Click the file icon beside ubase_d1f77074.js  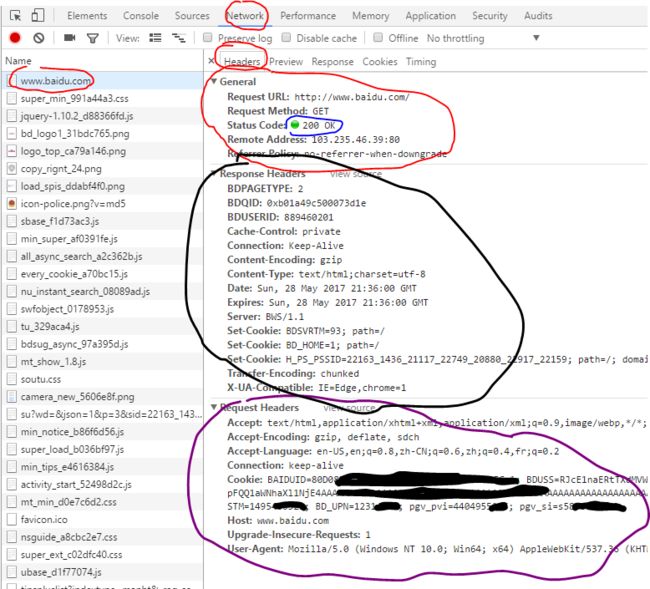pyautogui.click(x=12, y=572)
